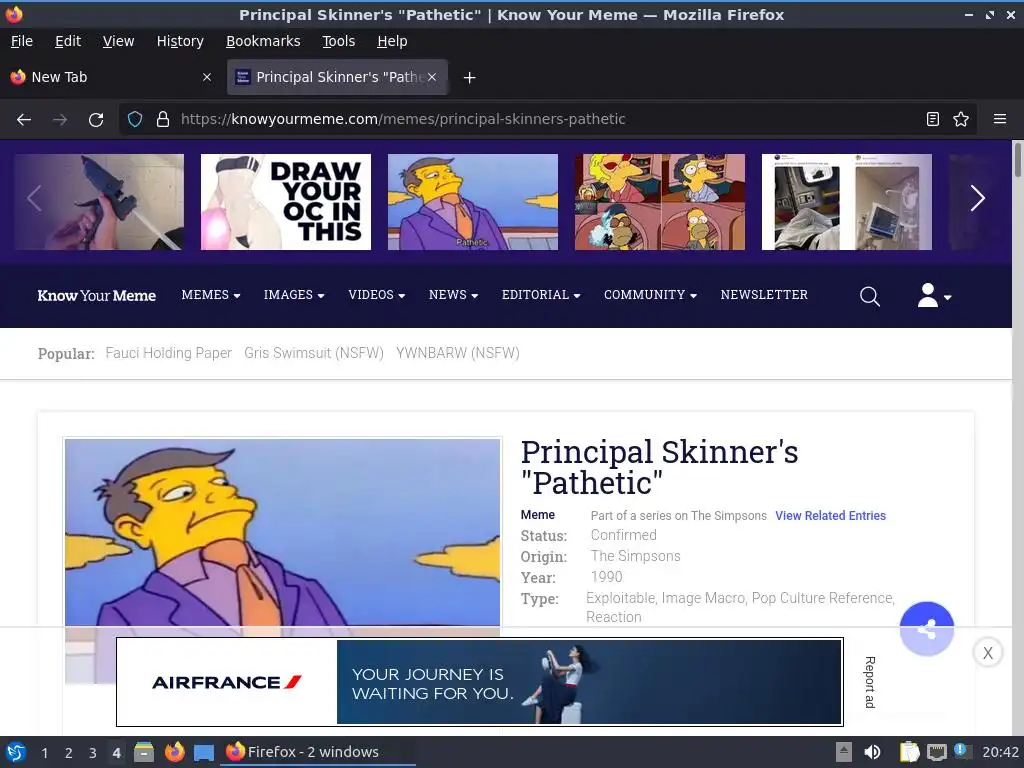Open the View menu

coord(118,41)
